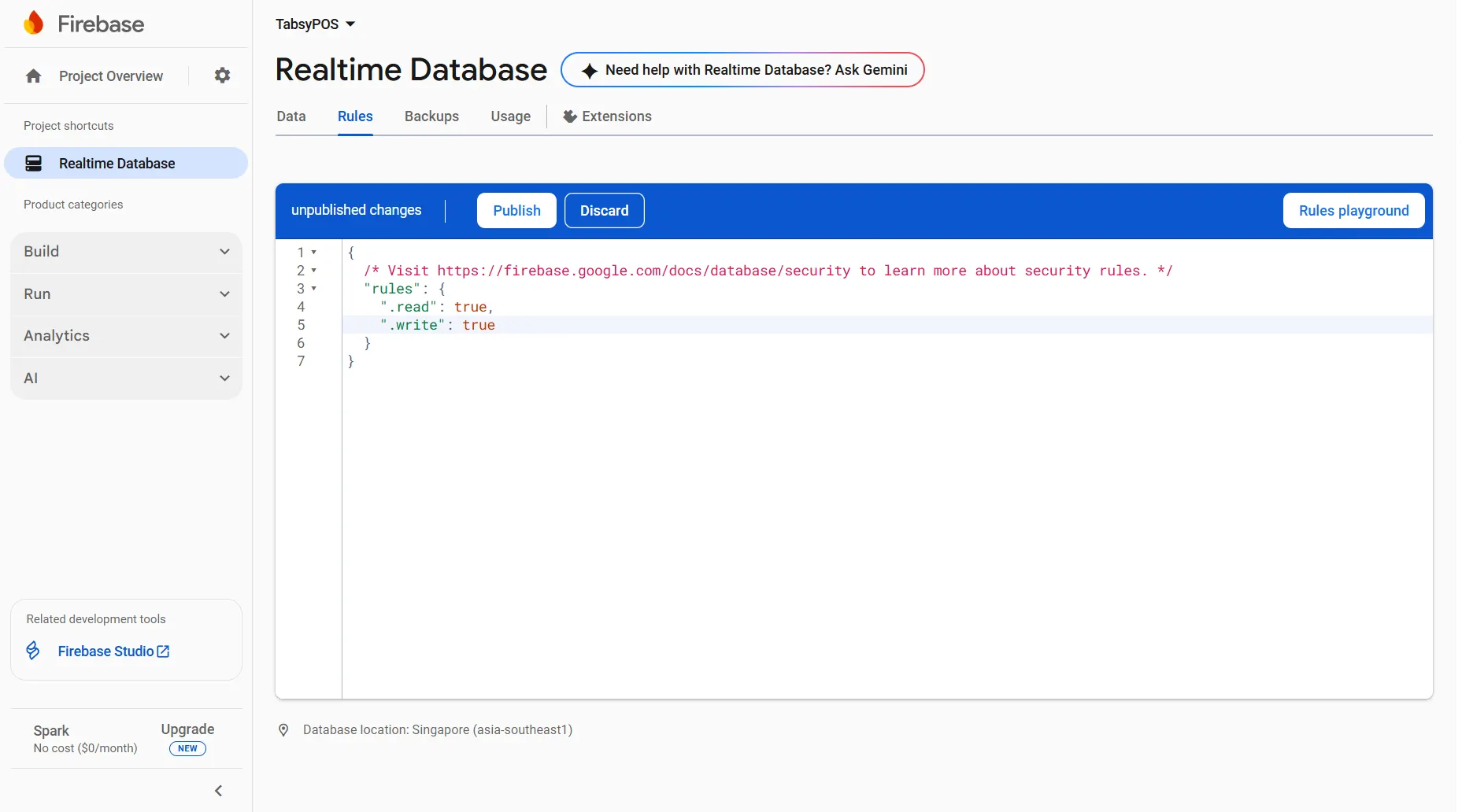Click the Firebase Studio logo icon
Viewport: 1462px width, 812px height.
point(33,651)
